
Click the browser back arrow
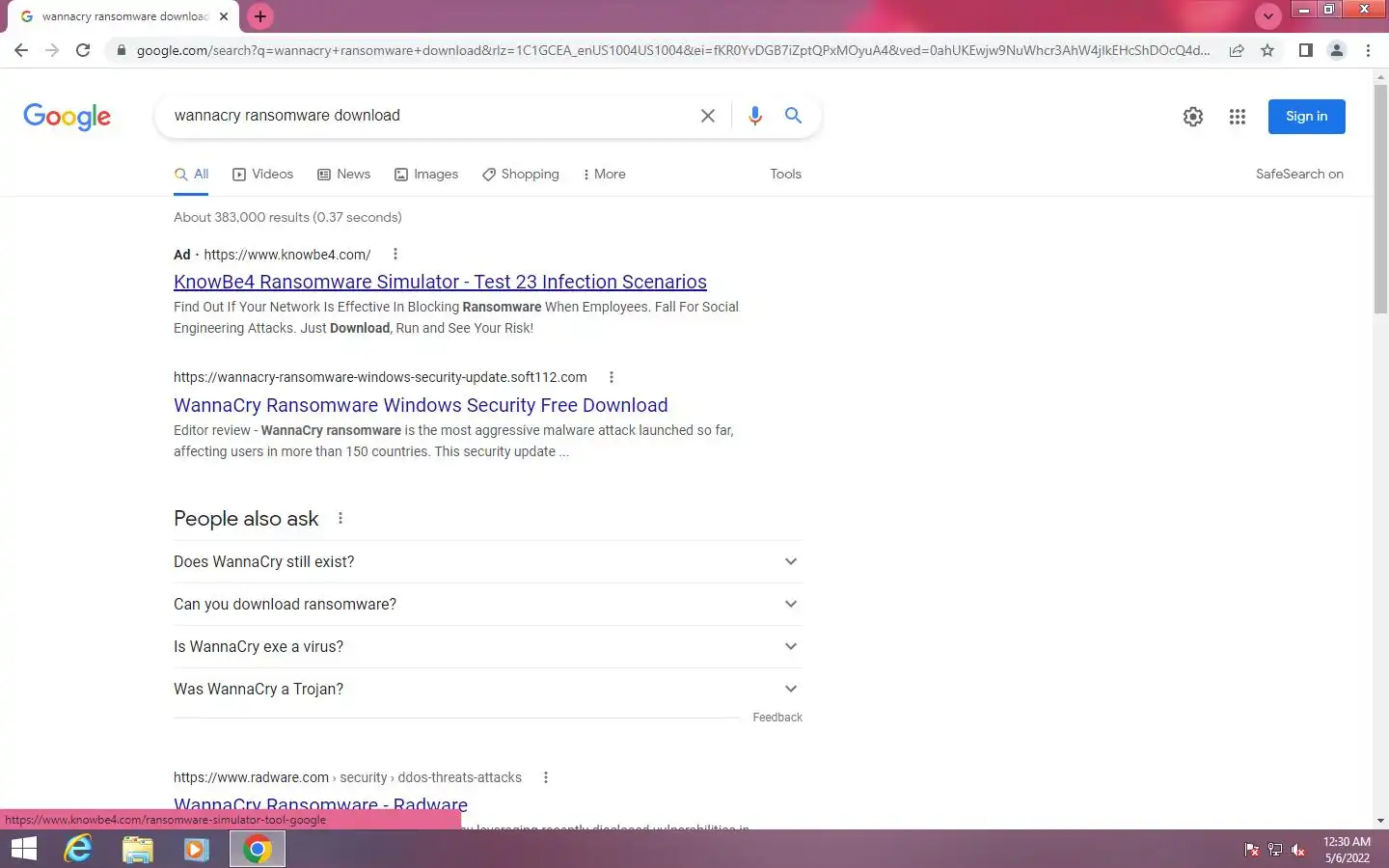coord(21,50)
